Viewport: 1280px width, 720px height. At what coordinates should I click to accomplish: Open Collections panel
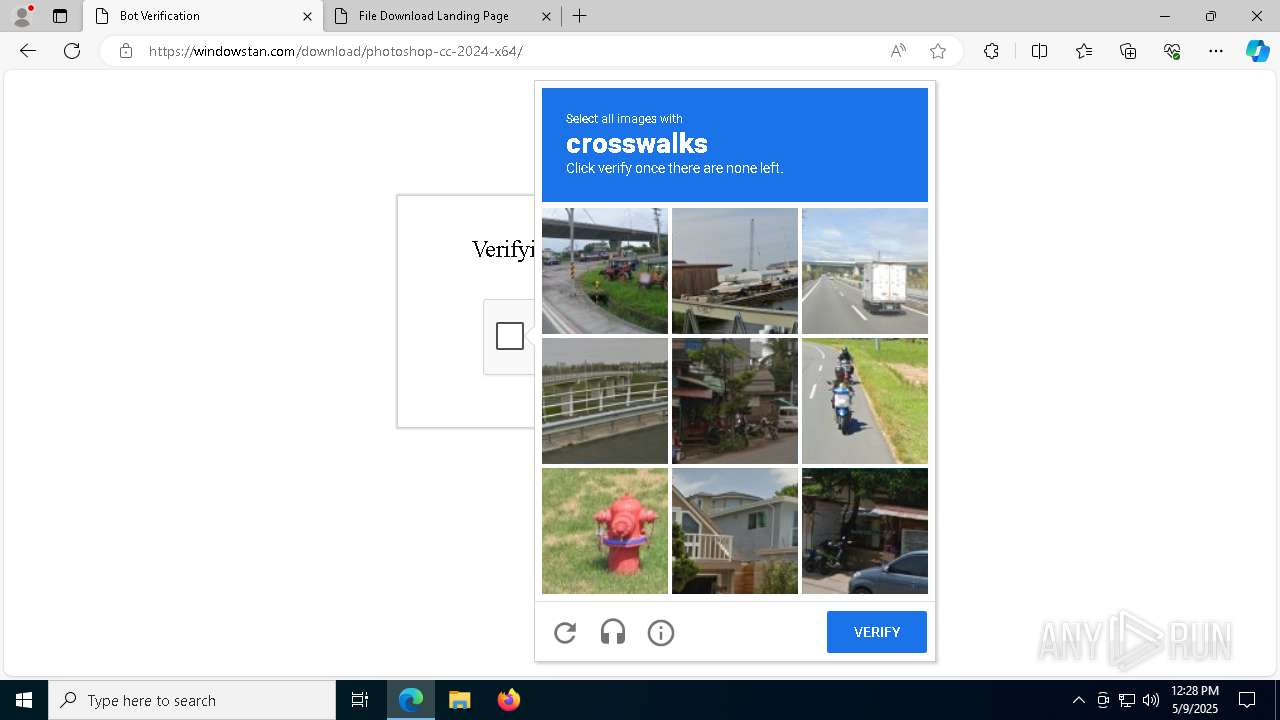click(1128, 51)
